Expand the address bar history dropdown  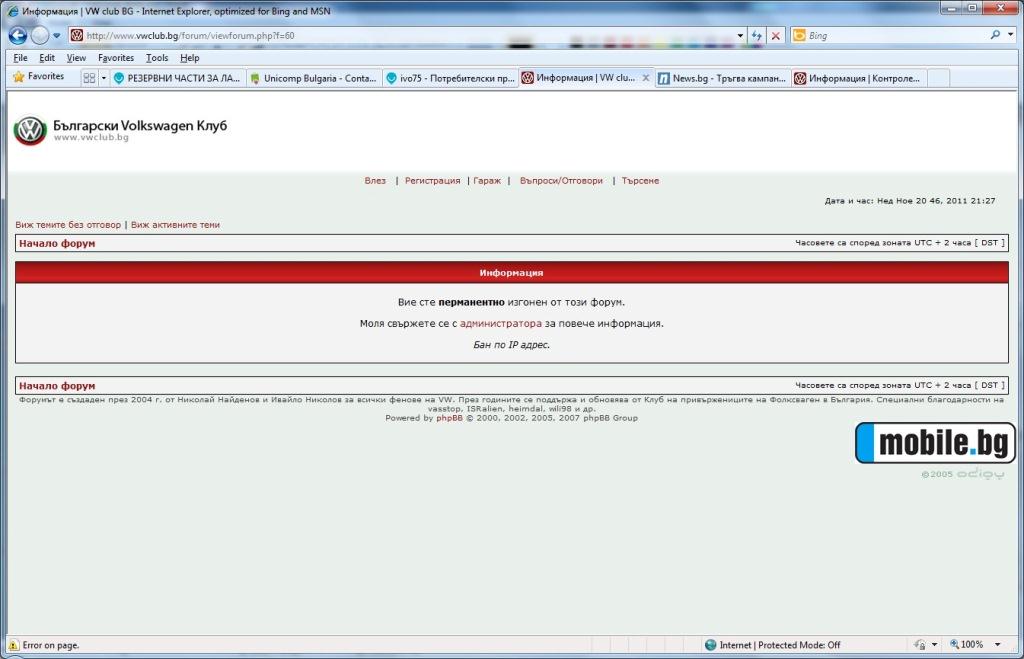pyautogui.click(x=741, y=35)
